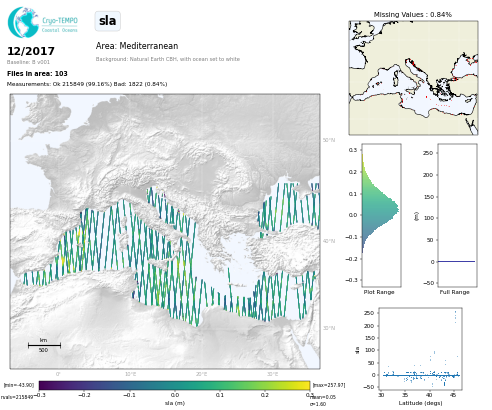Select the sla parameter badge
Viewport: 492px width, 410px height.
point(107,21)
